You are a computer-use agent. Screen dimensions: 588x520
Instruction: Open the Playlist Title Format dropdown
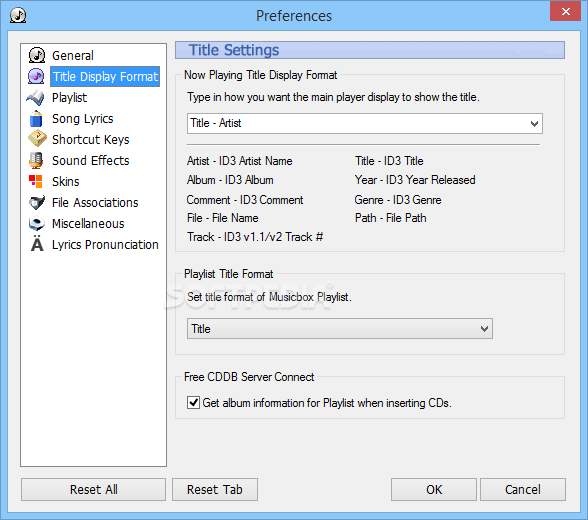[x=484, y=329]
